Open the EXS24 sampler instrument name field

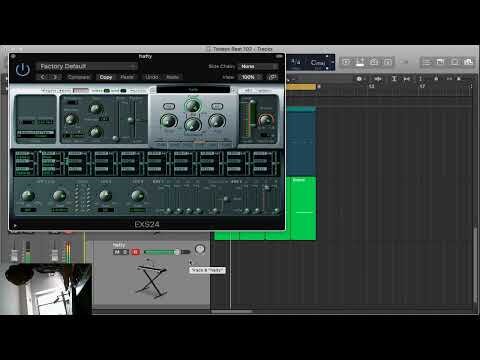coord(193,90)
